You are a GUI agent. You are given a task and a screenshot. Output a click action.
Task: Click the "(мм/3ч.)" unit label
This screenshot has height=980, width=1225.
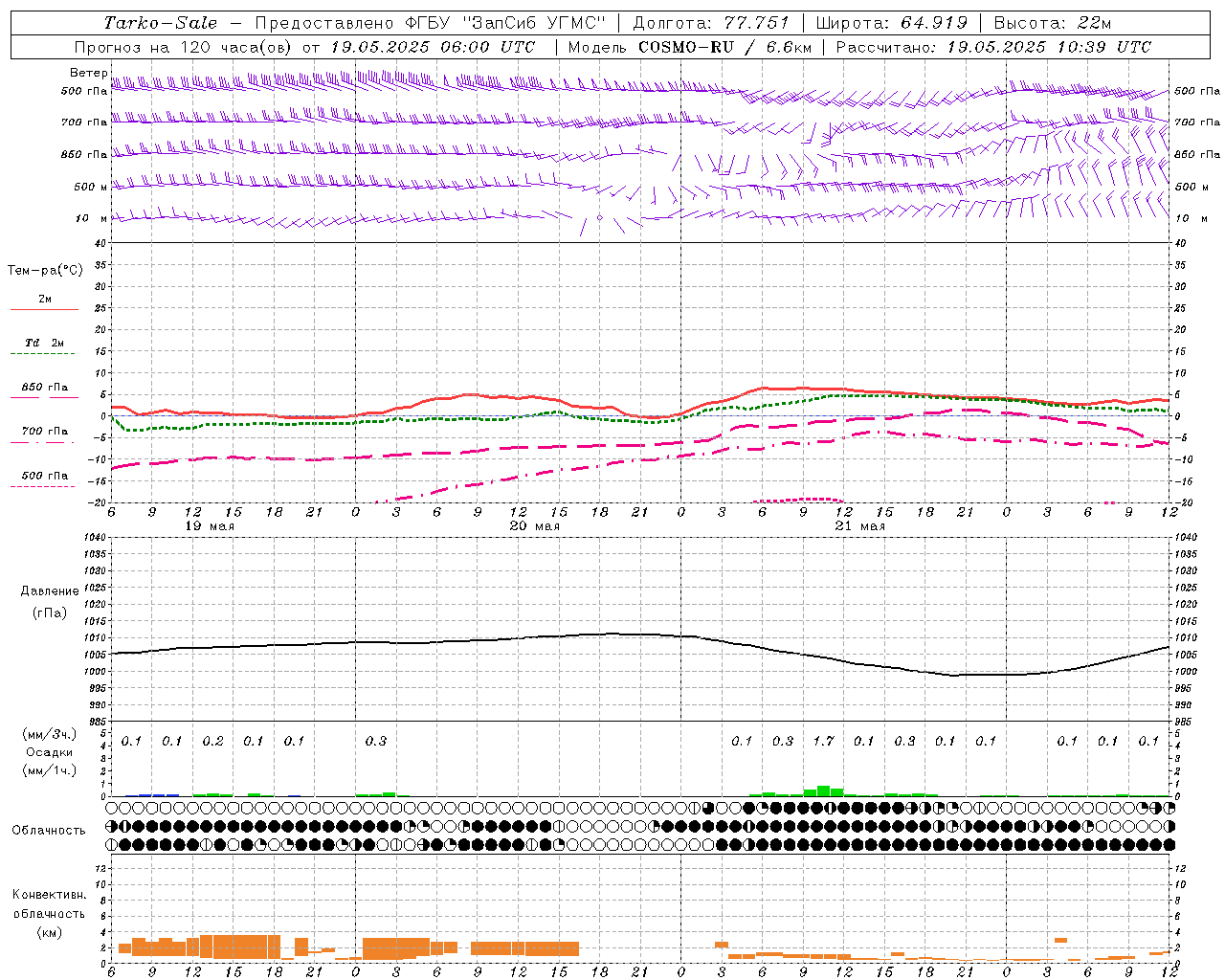click(49, 734)
